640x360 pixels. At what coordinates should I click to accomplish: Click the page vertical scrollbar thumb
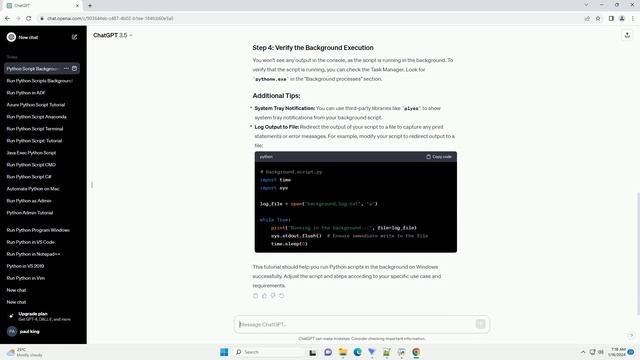[638, 253]
